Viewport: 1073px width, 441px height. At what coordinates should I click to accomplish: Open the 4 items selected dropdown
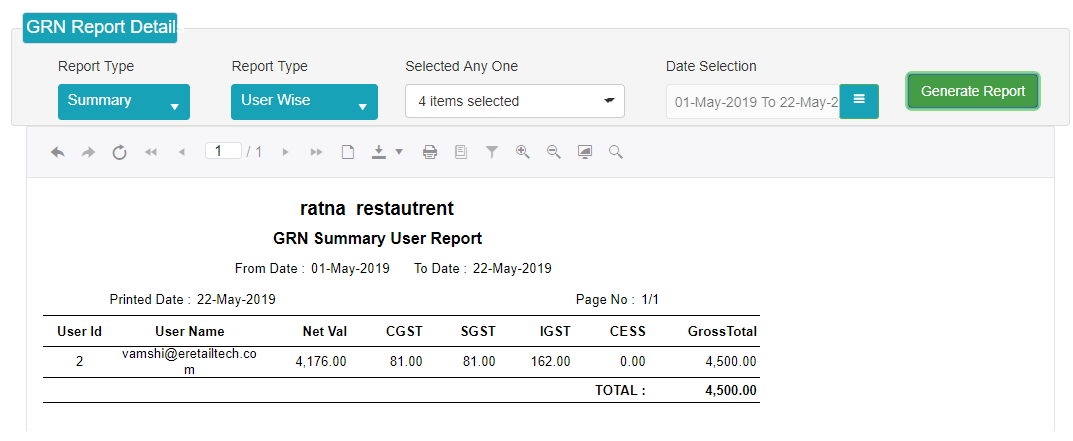click(x=515, y=101)
